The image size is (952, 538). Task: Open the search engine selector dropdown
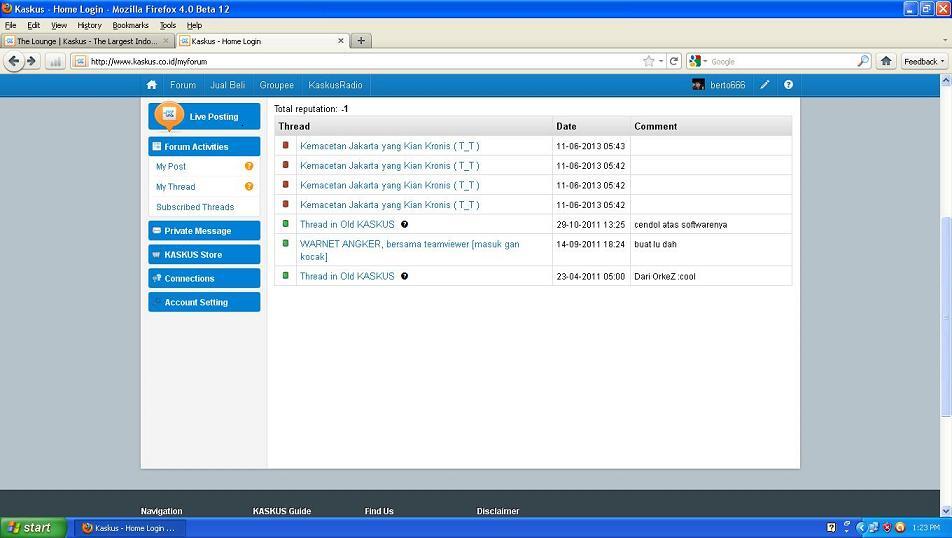[x=698, y=61]
